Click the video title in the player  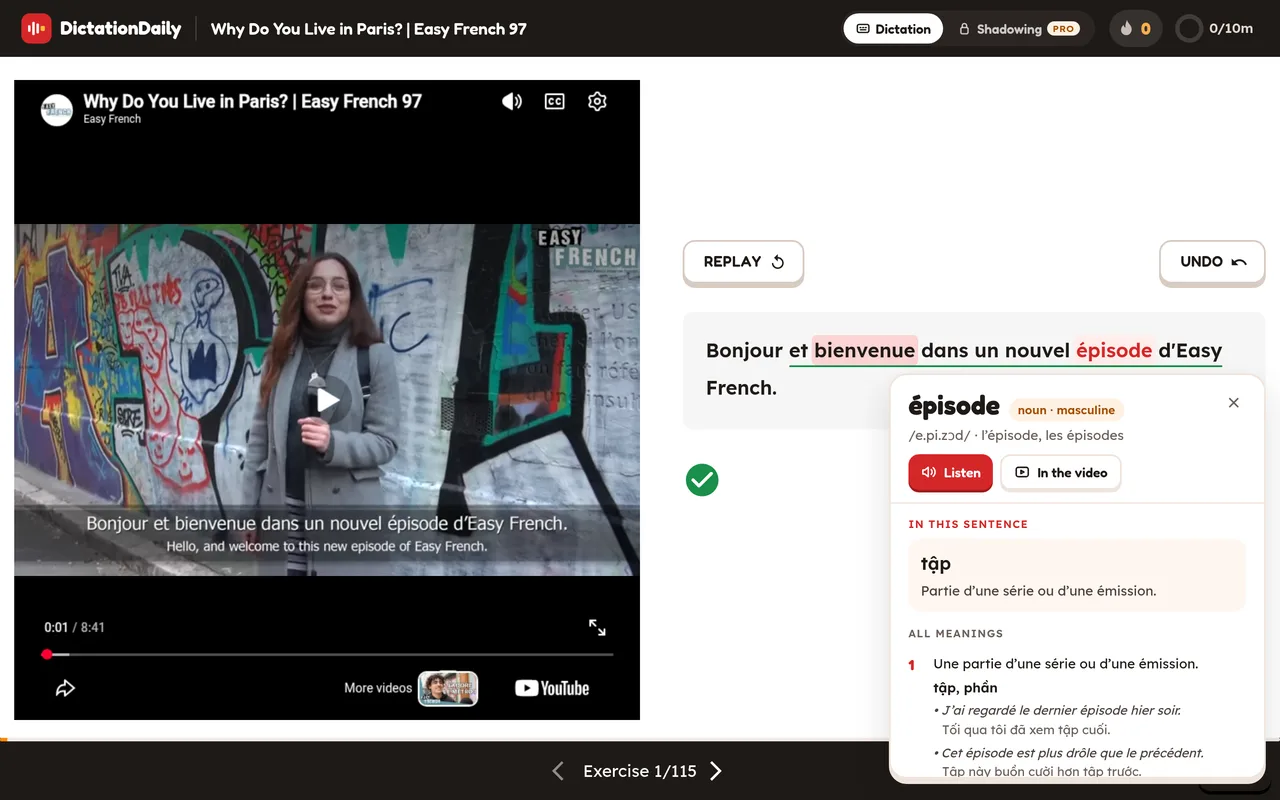[x=252, y=101]
